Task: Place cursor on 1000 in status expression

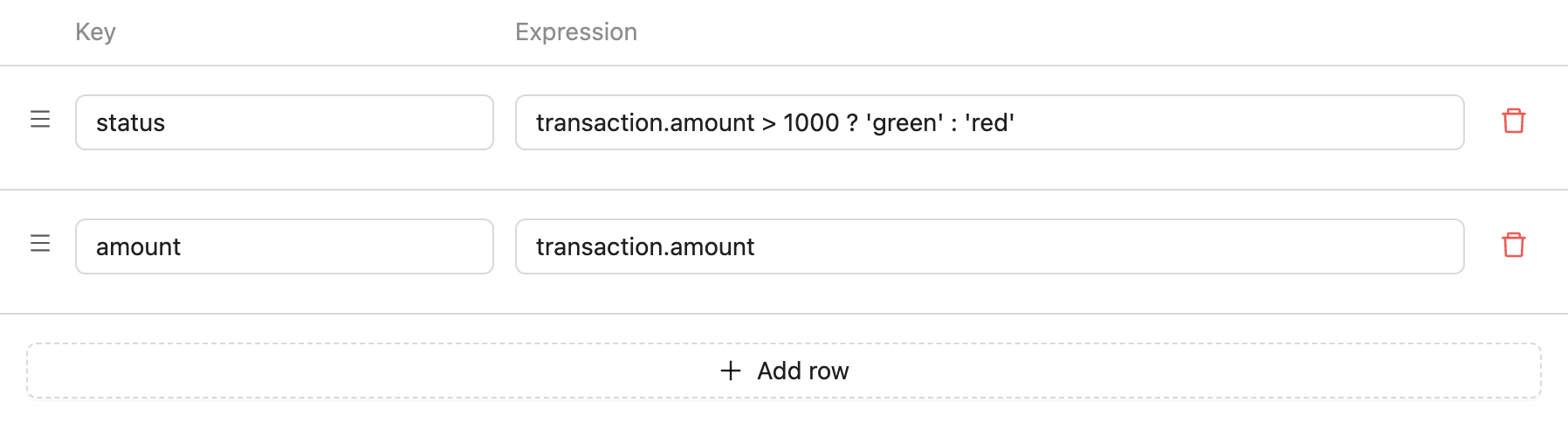Action: click(x=811, y=123)
